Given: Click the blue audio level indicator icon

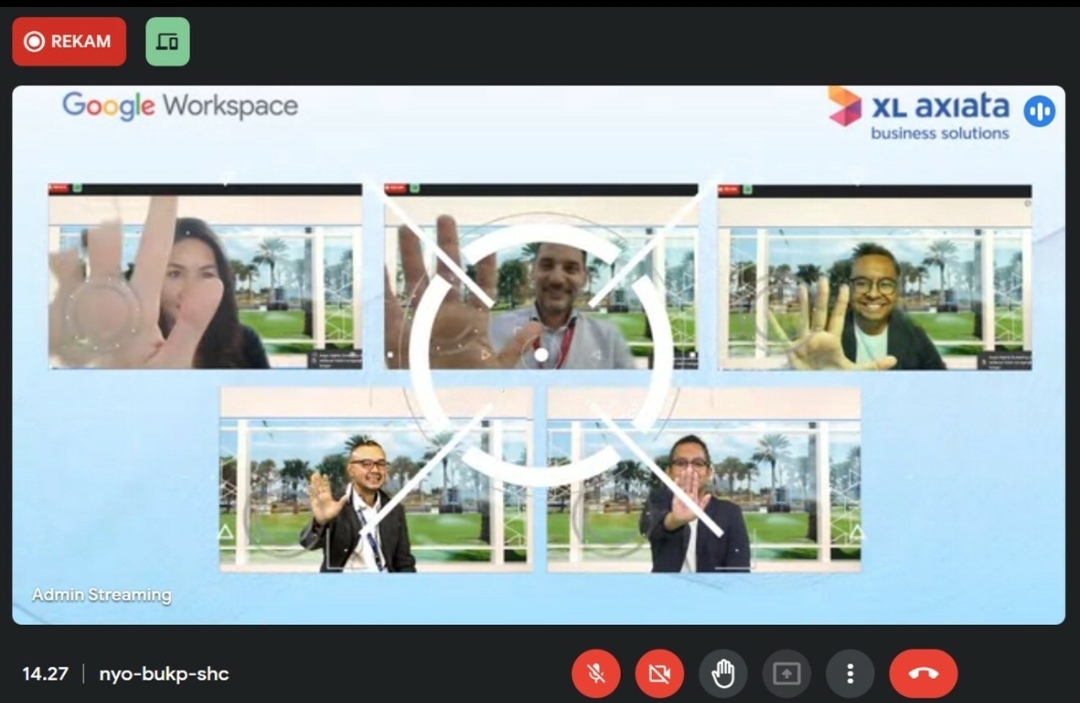Looking at the screenshot, I should tap(1039, 110).
